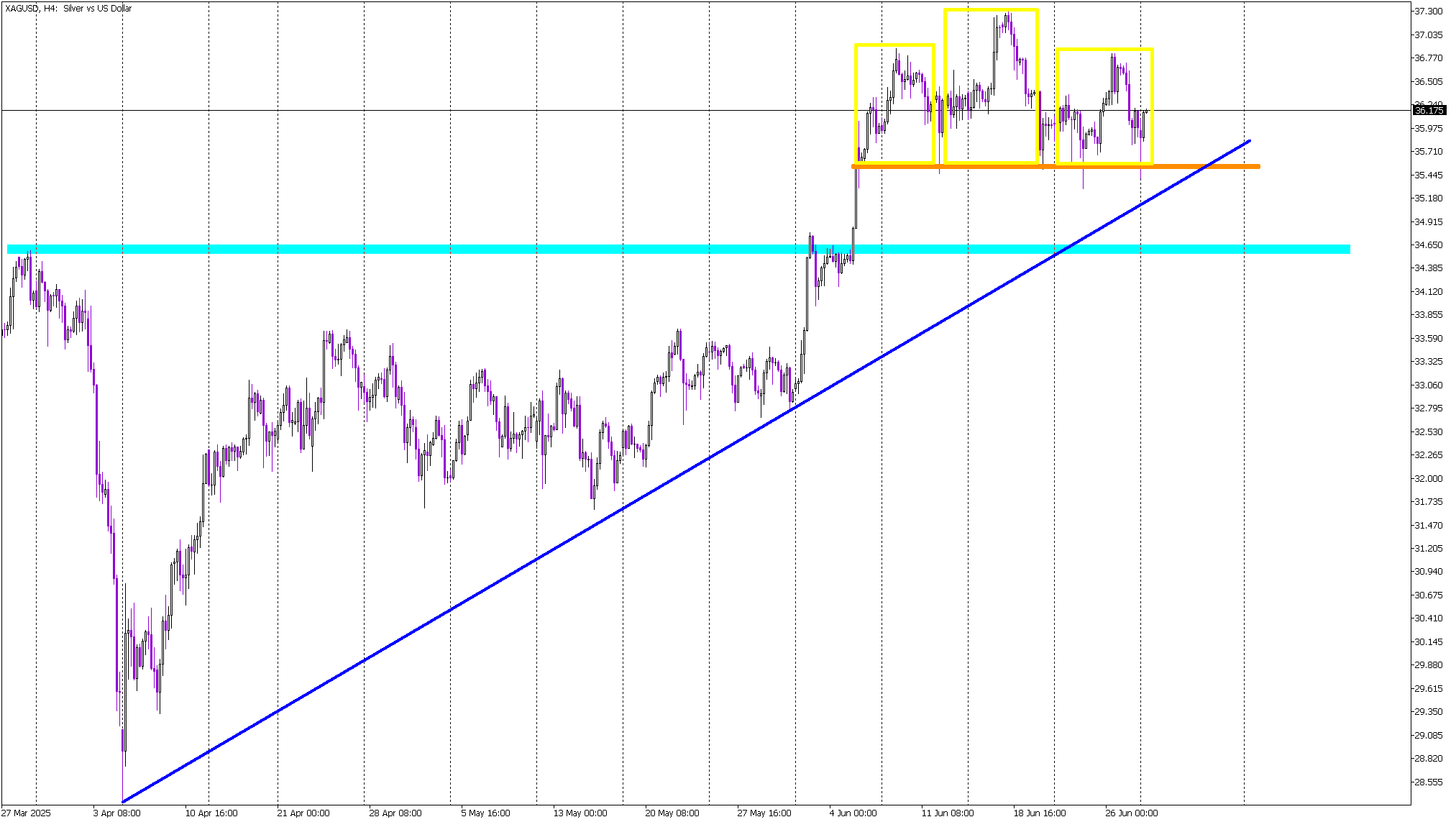Click the 28.555 price axis label
The height and width of the screenshot is (822, 1456).
(1428, 782)
